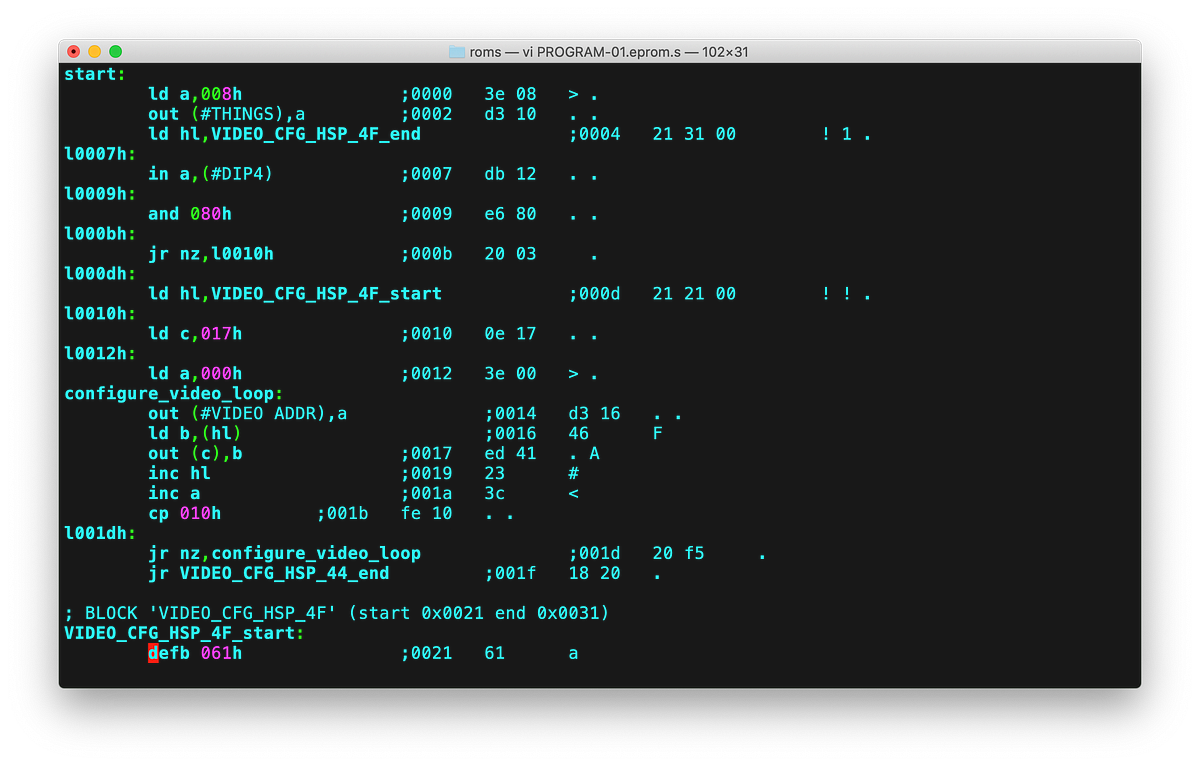The width and height of the screenshot is (1200, 766).
Task: Click the ';0014' address comment
Action: (511, 414)
